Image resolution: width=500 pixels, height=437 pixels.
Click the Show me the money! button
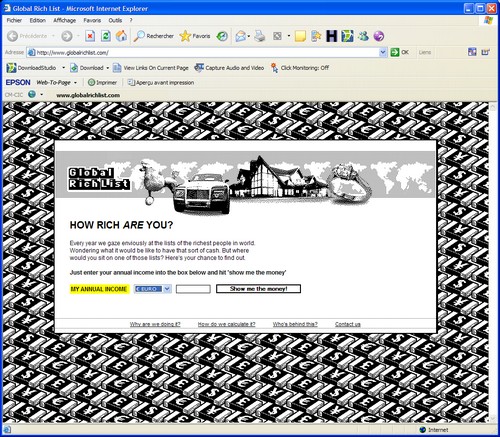(258, 289)
